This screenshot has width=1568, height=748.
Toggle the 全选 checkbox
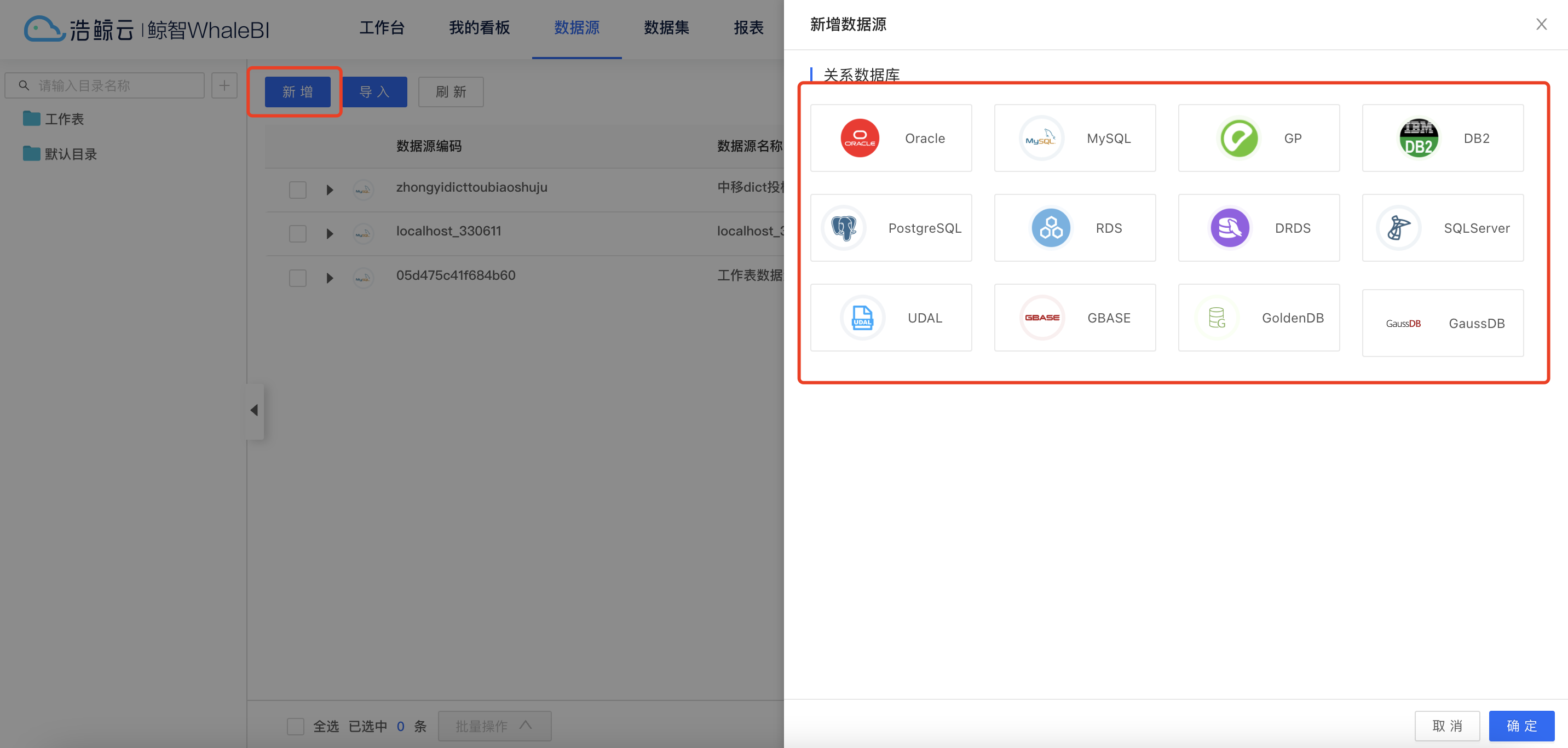(295, 726)
